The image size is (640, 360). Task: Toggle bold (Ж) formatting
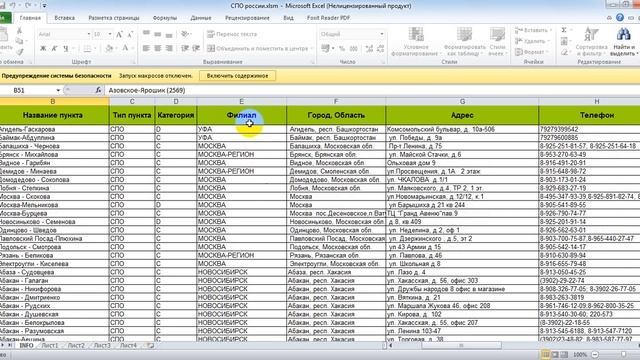click(43, 49)
